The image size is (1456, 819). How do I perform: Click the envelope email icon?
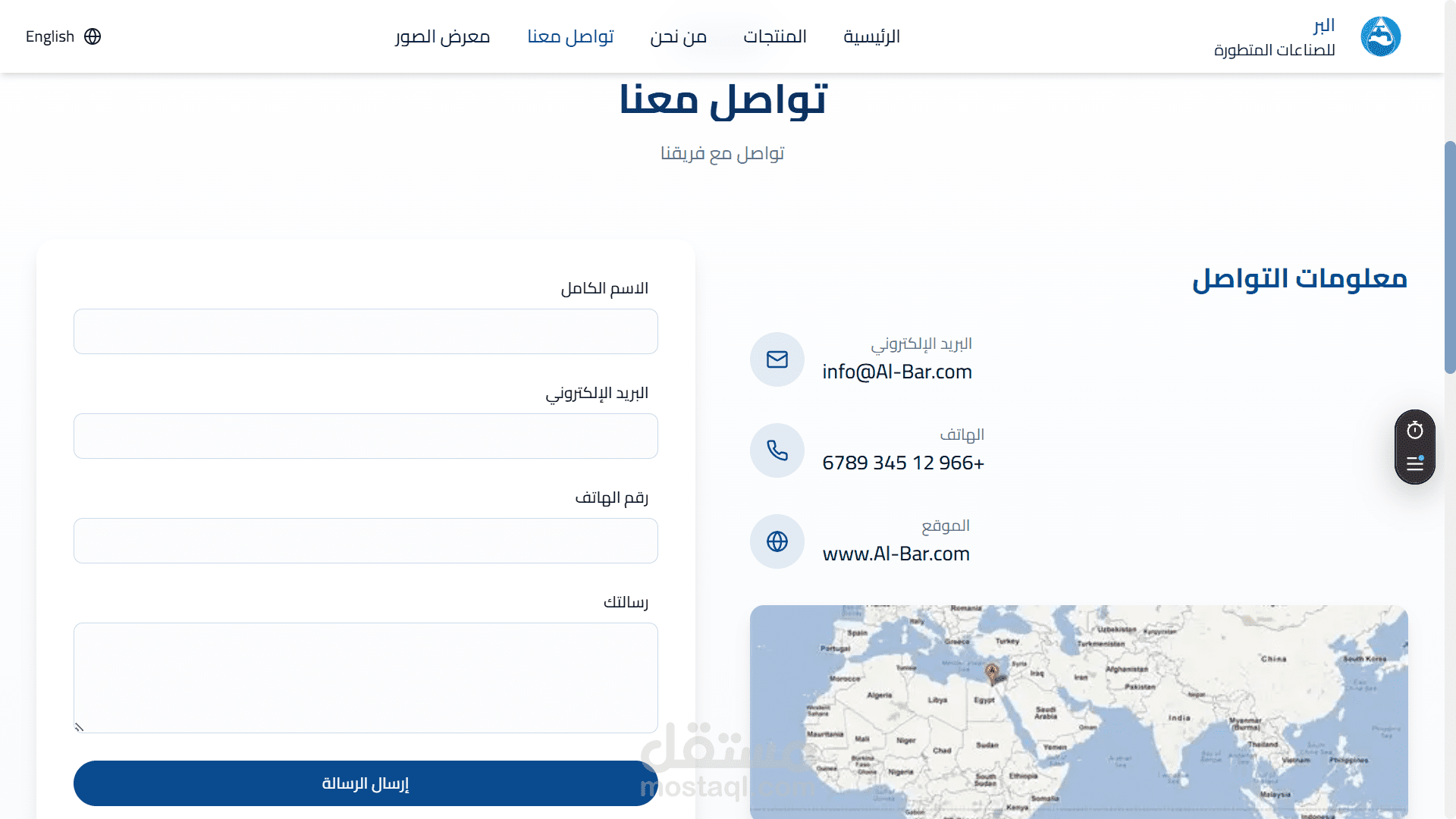[x=777, y=359]
